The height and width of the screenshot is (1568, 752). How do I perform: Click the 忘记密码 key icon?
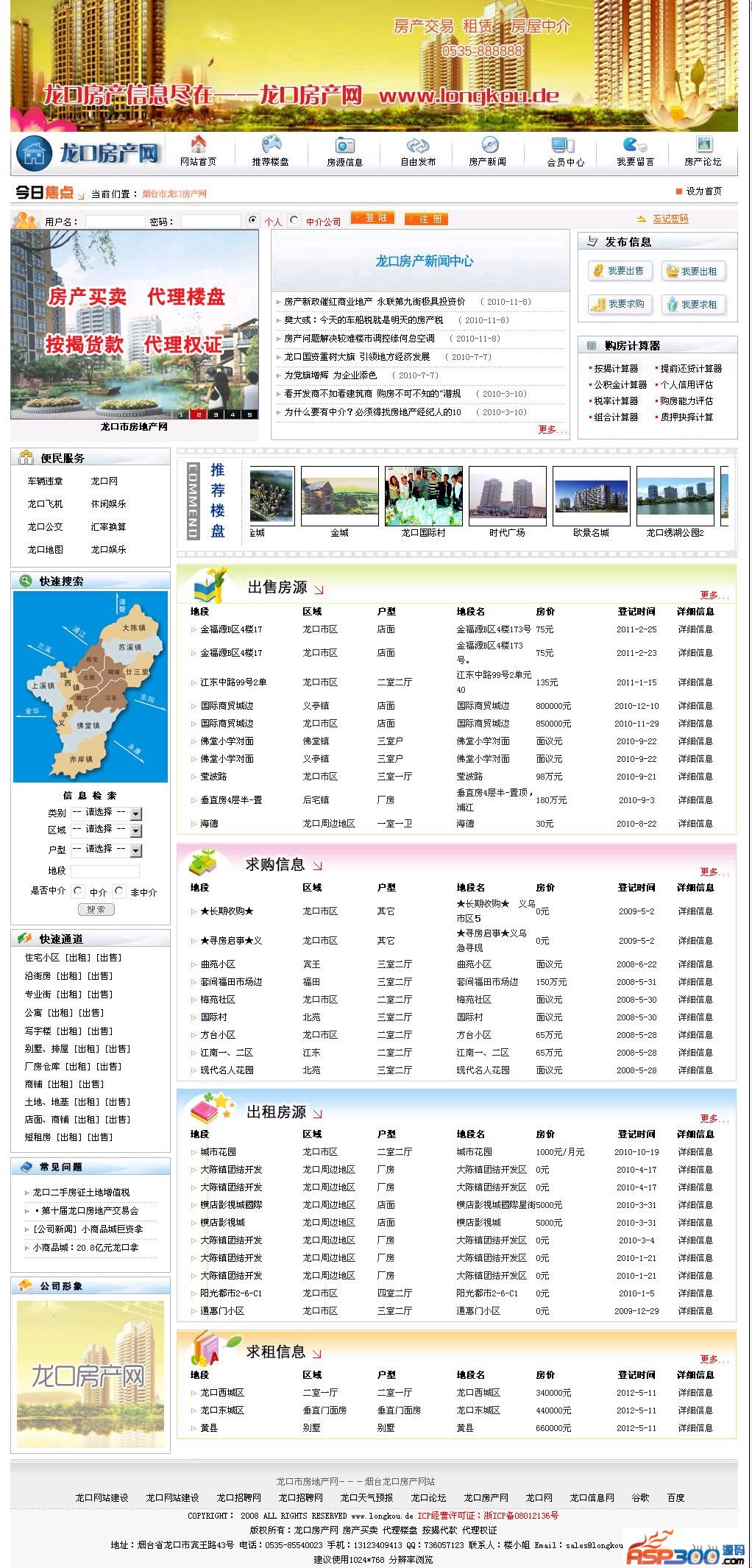pyautogui.click(x=642, y=219)
